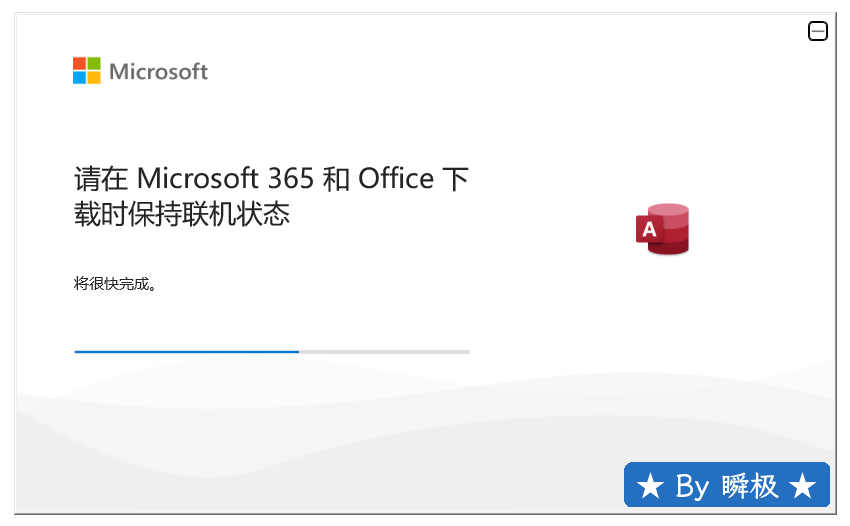Viewport: 850px width, 526px height.
Task: Minimize the Office installer window
Action: point(817,32)
